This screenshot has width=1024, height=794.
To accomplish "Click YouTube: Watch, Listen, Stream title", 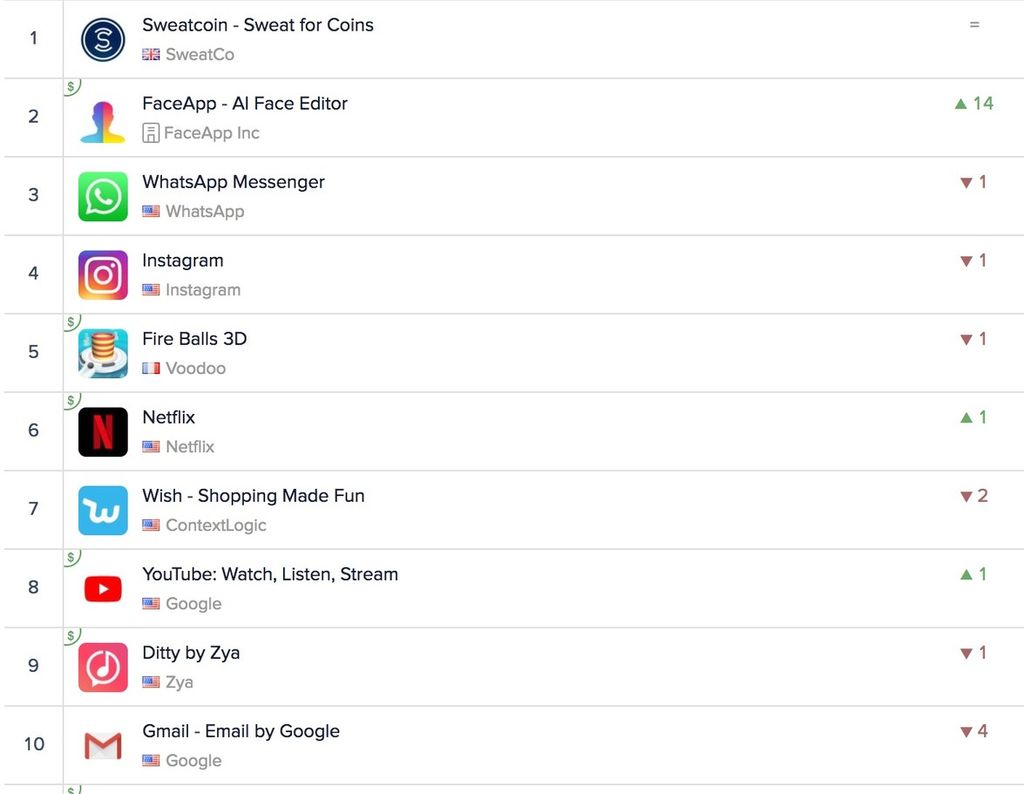I will (x=270, y=574).
